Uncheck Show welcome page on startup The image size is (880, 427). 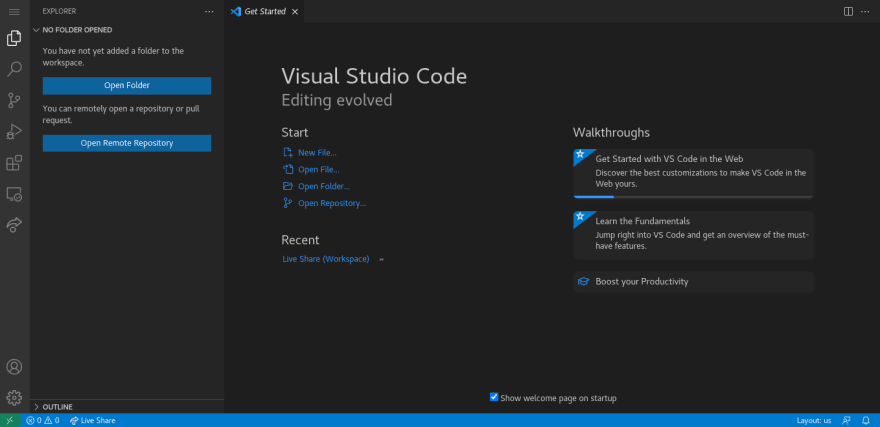[494, 397]
